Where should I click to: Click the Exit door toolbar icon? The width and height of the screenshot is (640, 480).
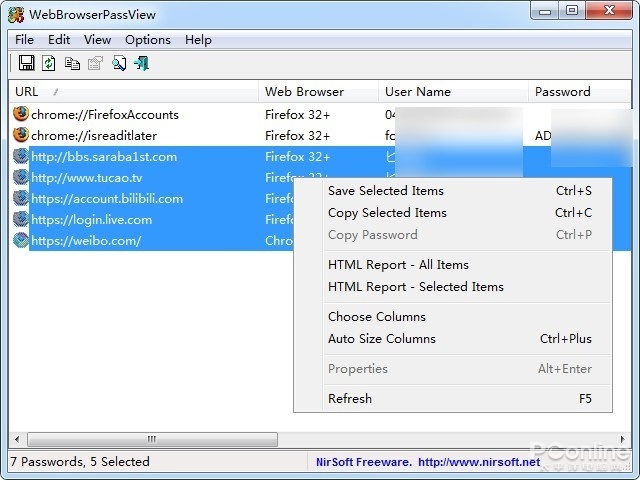(141, 63)
